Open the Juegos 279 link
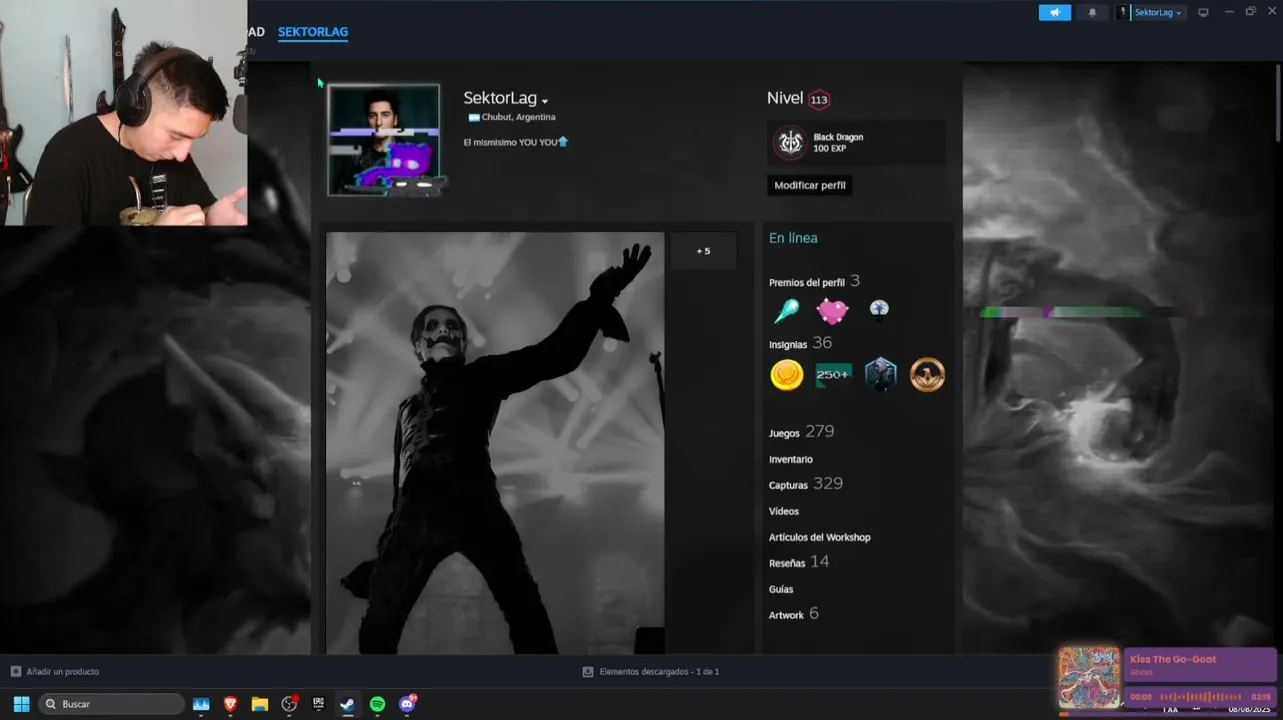Image resolution: width=1283 pixels, height=720 pixels. click(801, 432)
